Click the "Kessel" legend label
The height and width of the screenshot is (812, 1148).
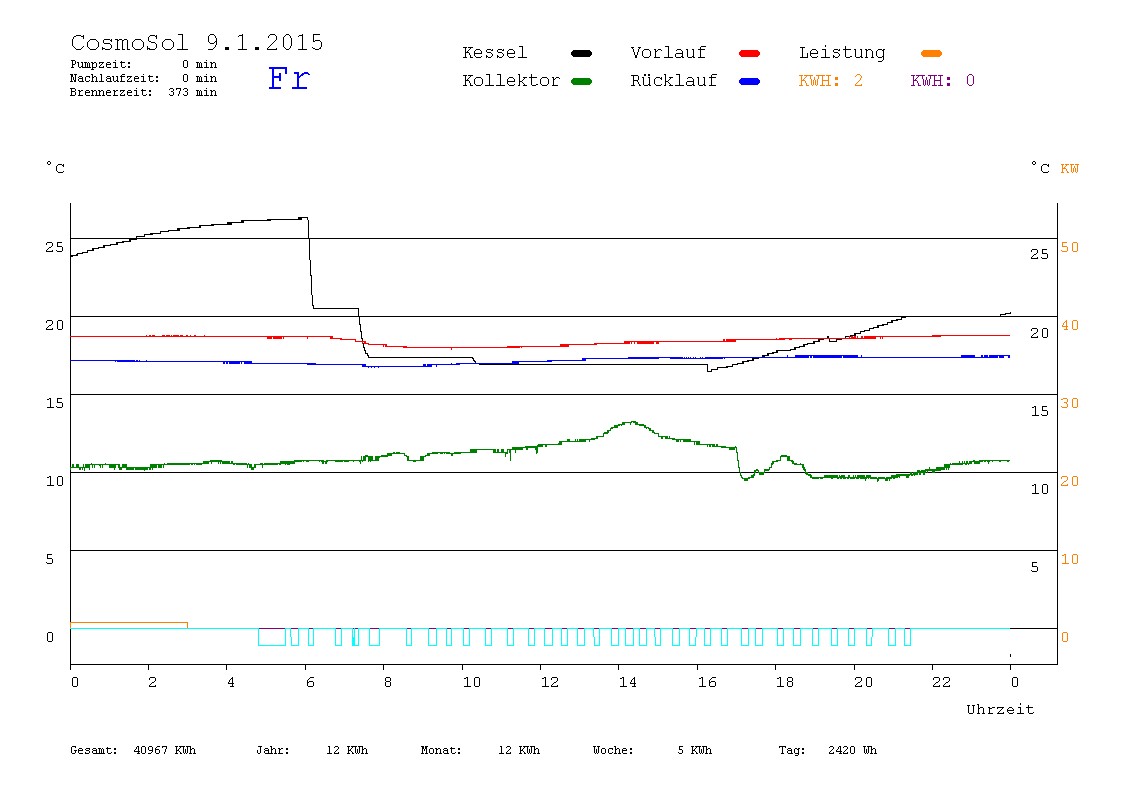[495, 53]
